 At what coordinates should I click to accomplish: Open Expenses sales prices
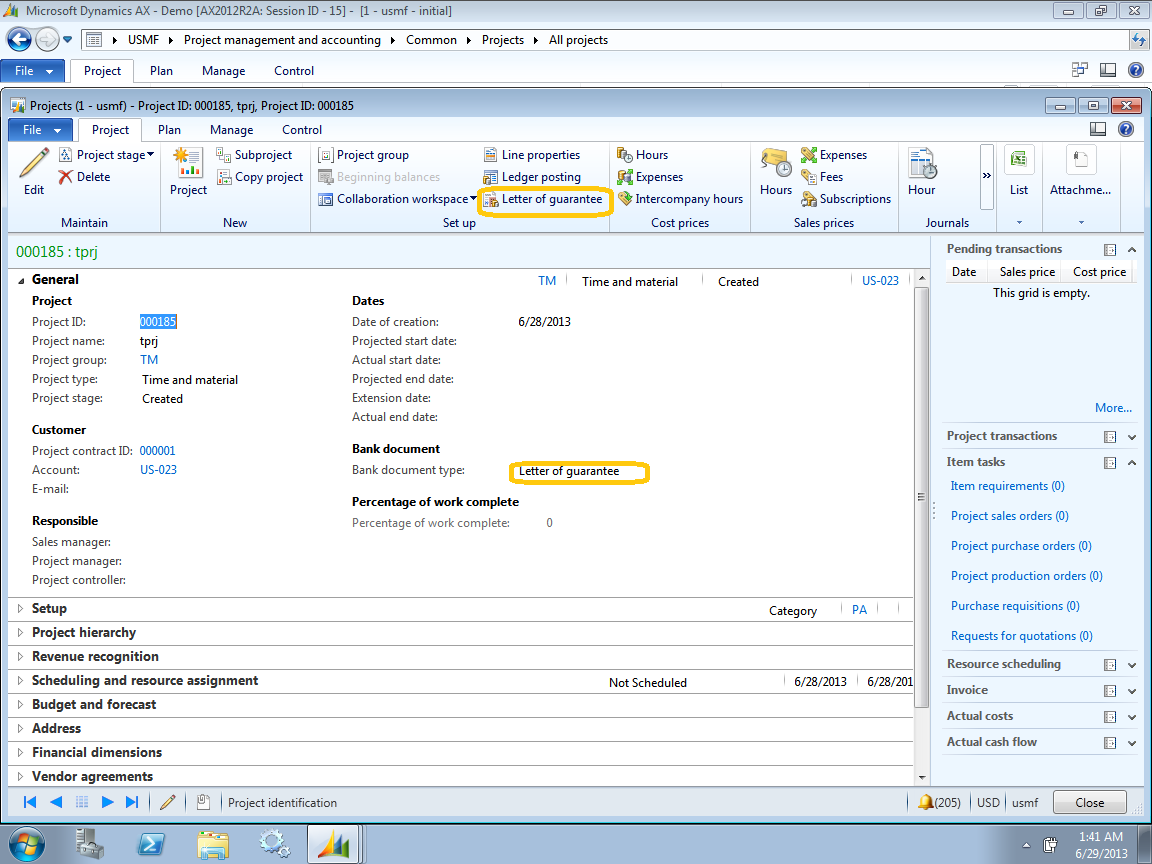[x=834, y=155]
